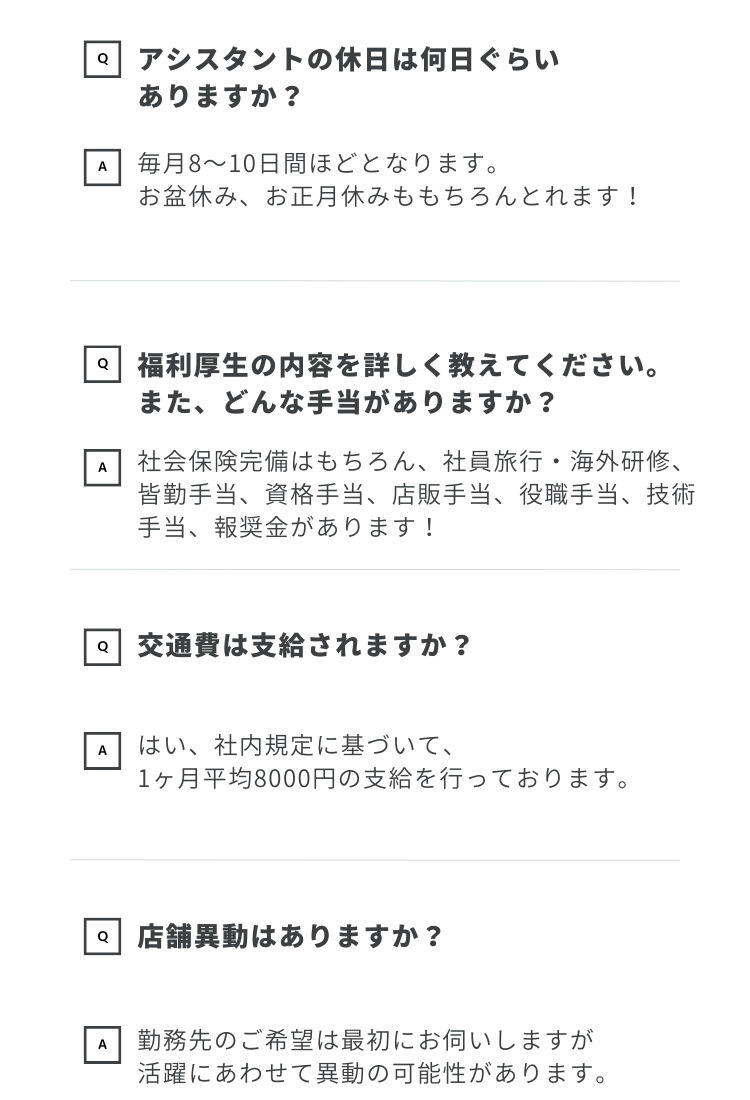Click the Q icon next to 福利厚生 question

click(102, 364)
